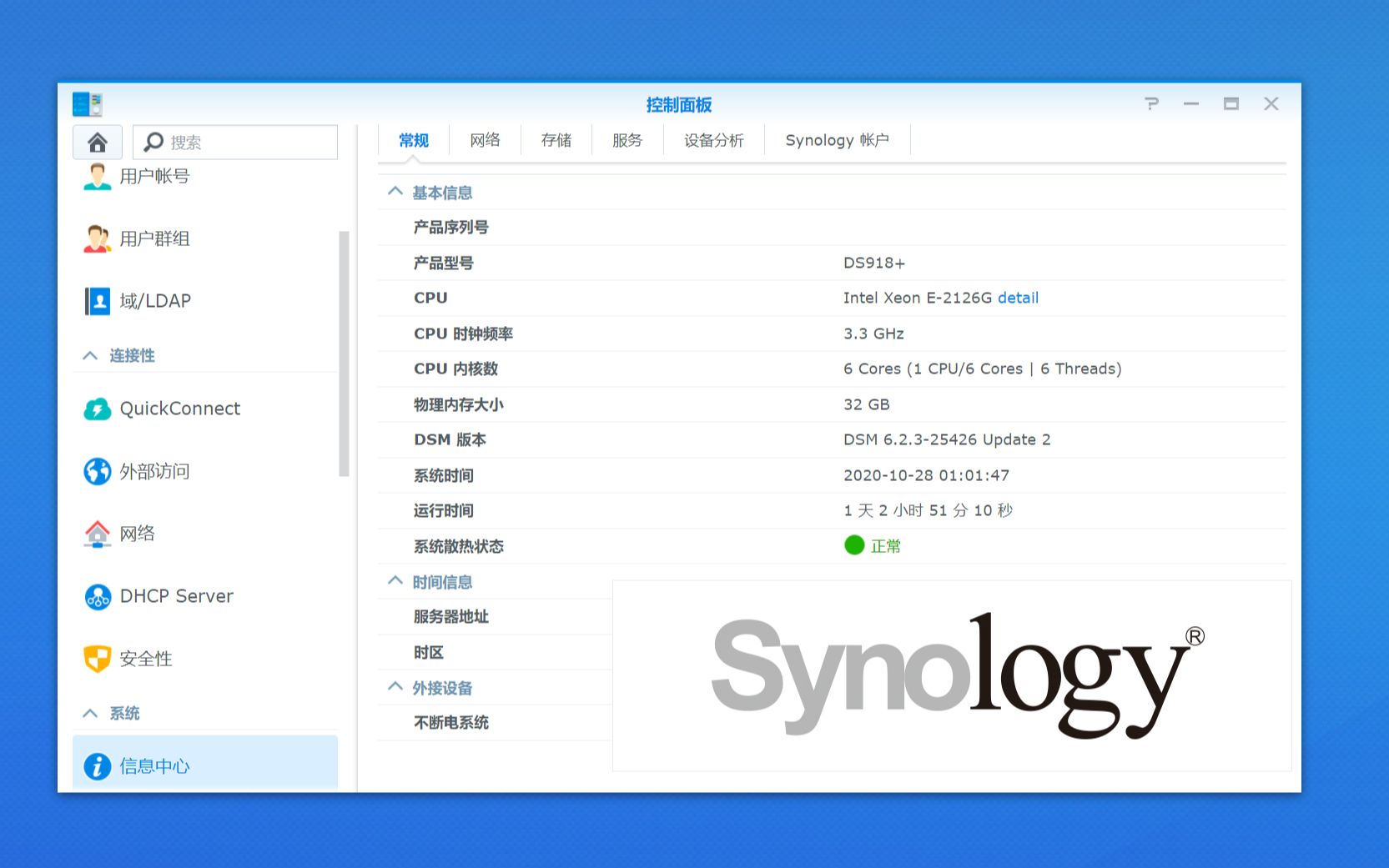Collapse the 外接设备 section

click(x=395, y=686)
